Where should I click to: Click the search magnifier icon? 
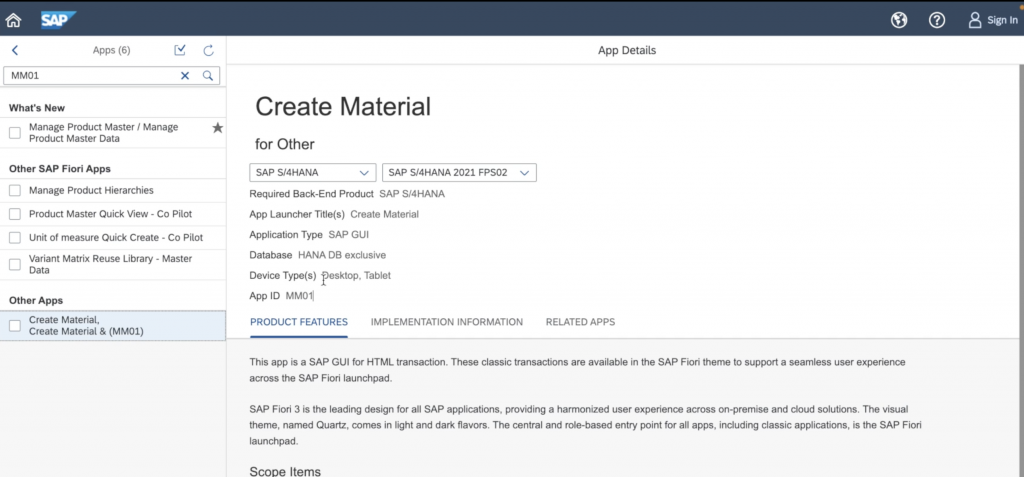(208, 75)
